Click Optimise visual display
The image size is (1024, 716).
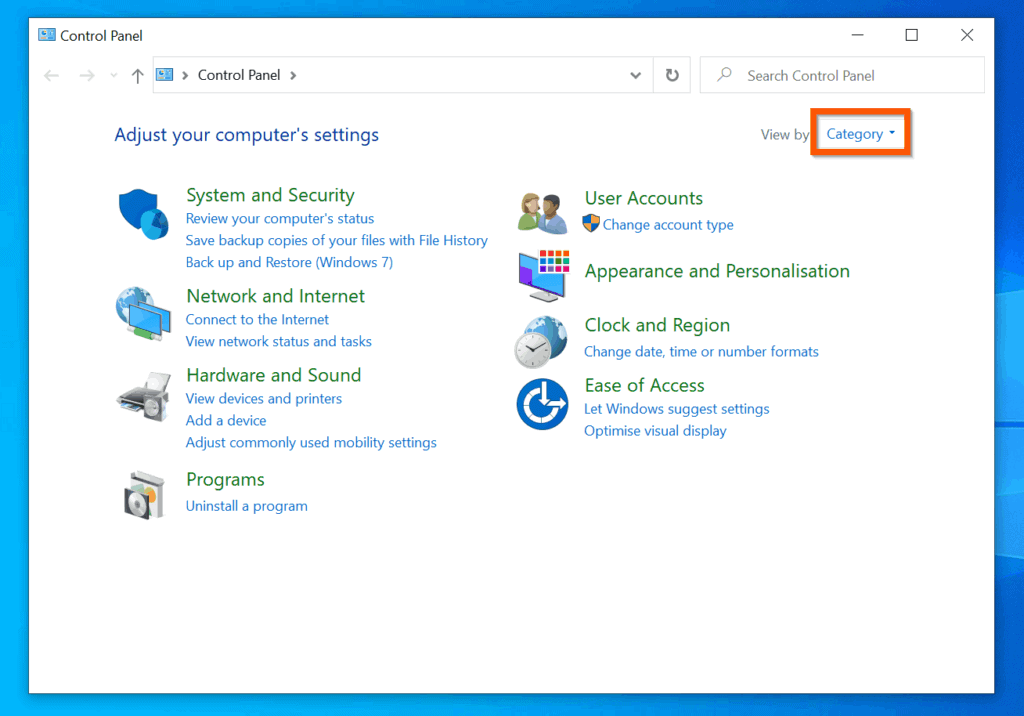[655, 431]
